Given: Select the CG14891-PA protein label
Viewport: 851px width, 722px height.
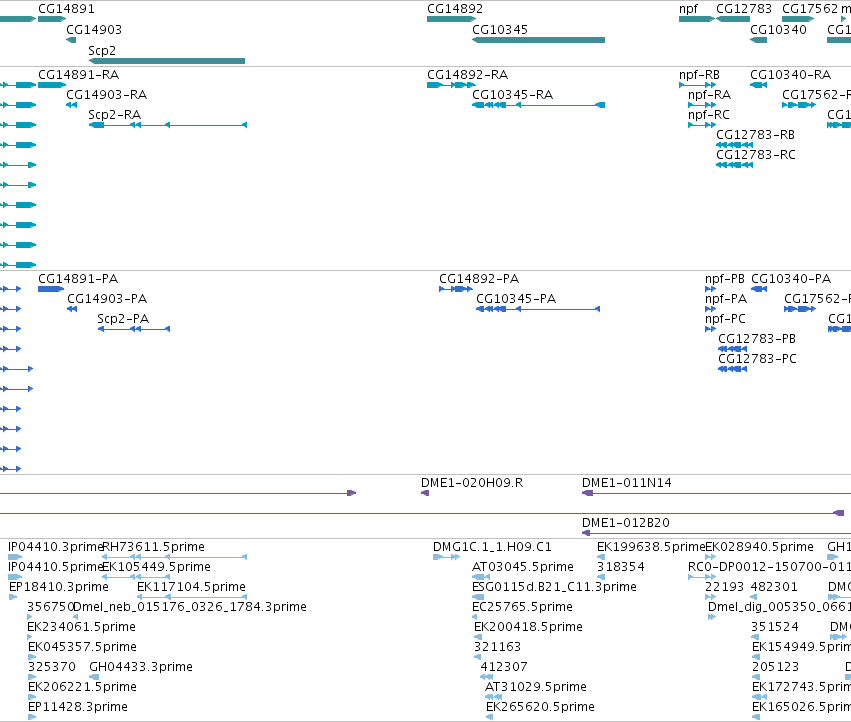Looking at the screenshot, I should pyautogui.click(x=78, y=279).
